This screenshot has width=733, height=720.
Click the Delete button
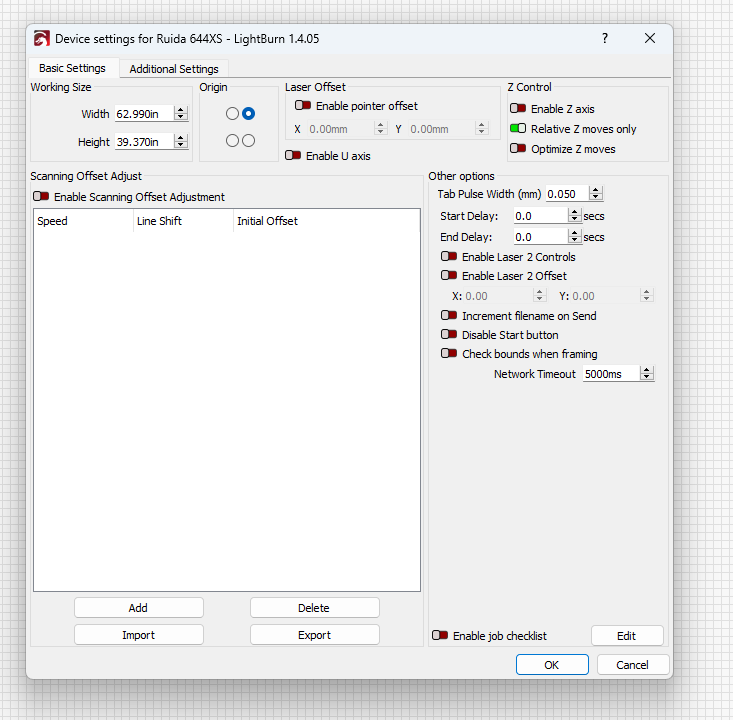point(314,608)
